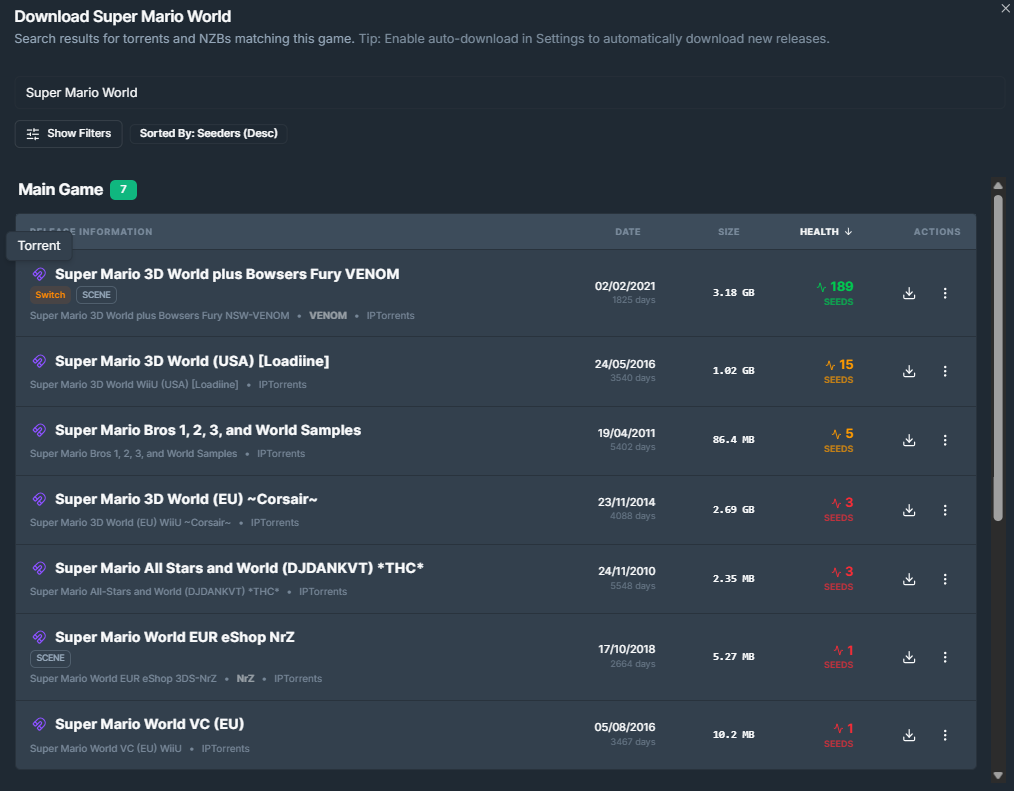1014x791 pixels.
Task: Open more options for Super Mario World EUR eShop NrZ
Action: pos(945,657)
